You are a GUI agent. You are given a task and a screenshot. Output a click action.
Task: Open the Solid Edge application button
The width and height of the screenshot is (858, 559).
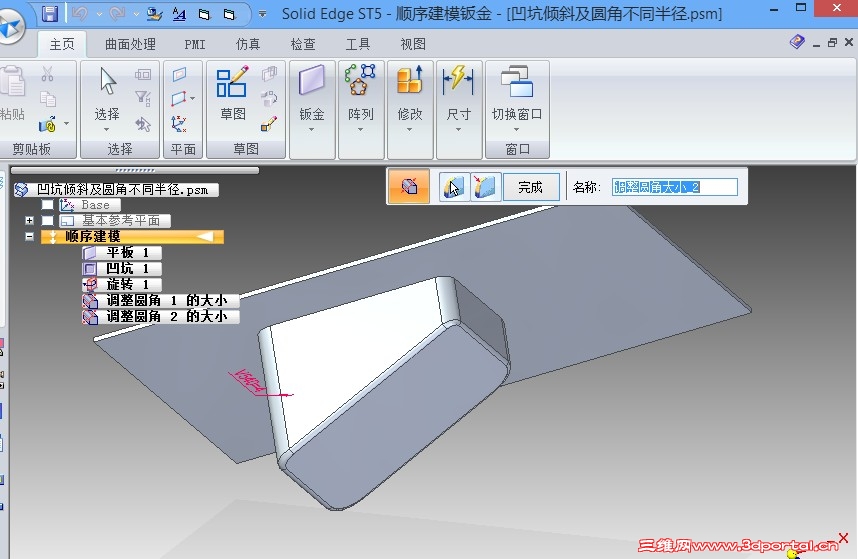(x=10, y=25)
